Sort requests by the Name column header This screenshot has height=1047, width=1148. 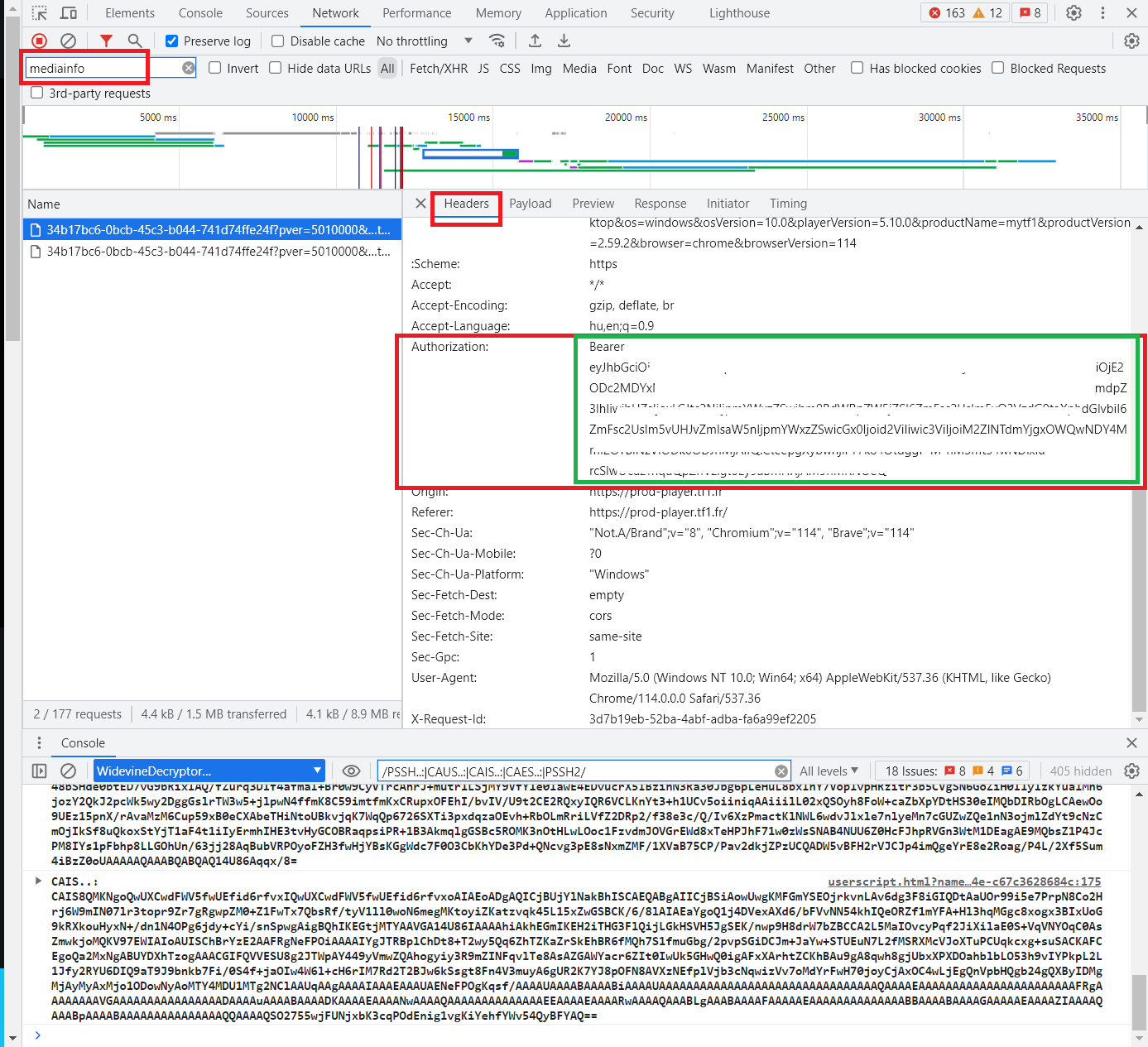212,204
